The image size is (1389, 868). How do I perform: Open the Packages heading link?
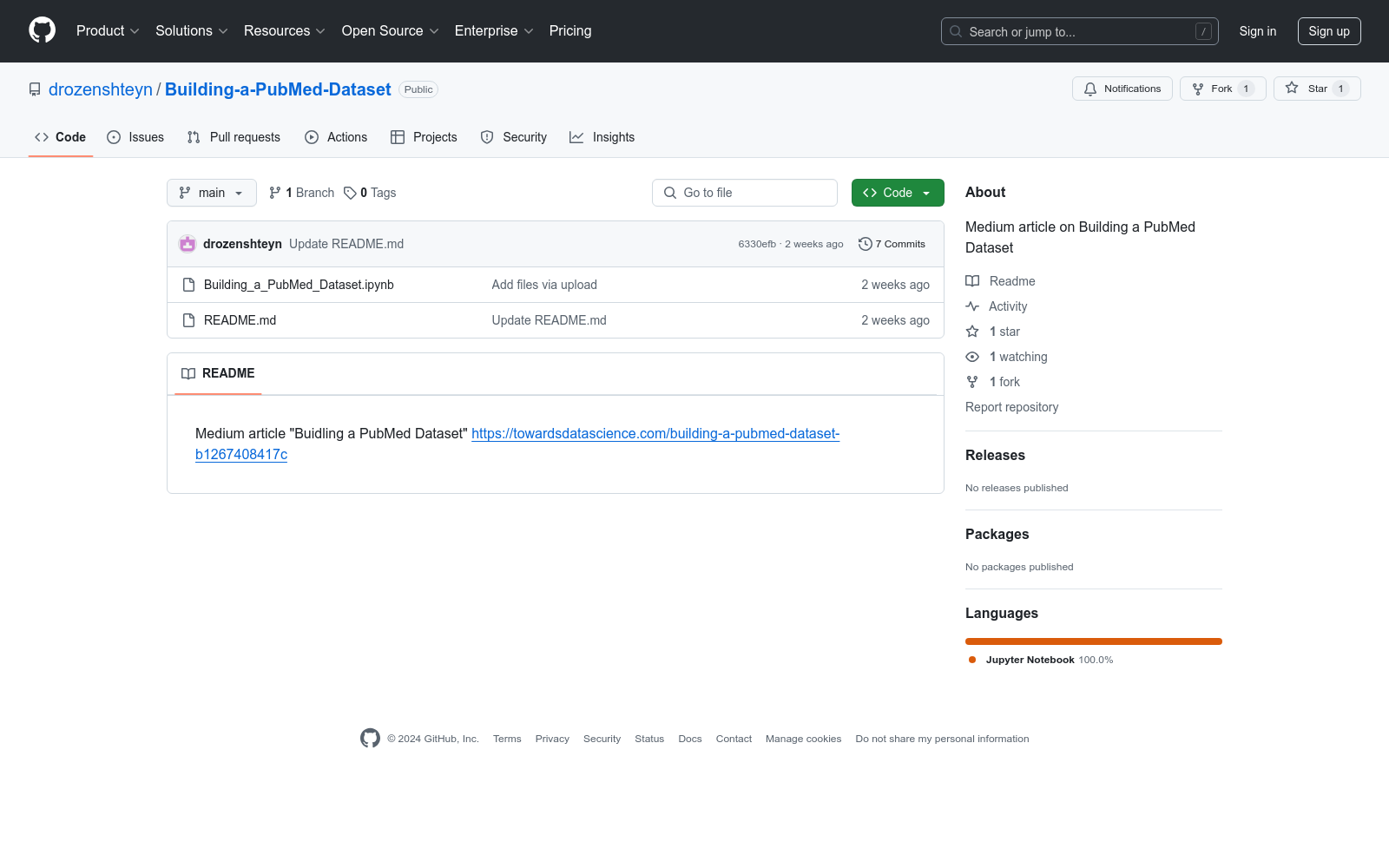click(x=997, y=534)
